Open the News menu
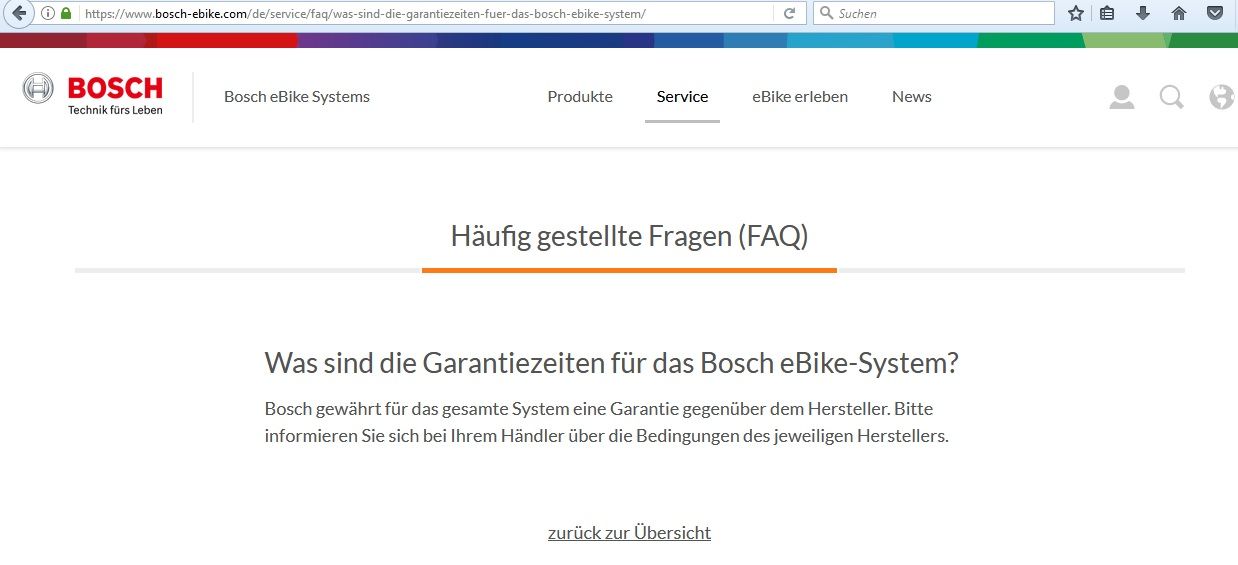This screenshot has height=565, width=1238. 912,97
